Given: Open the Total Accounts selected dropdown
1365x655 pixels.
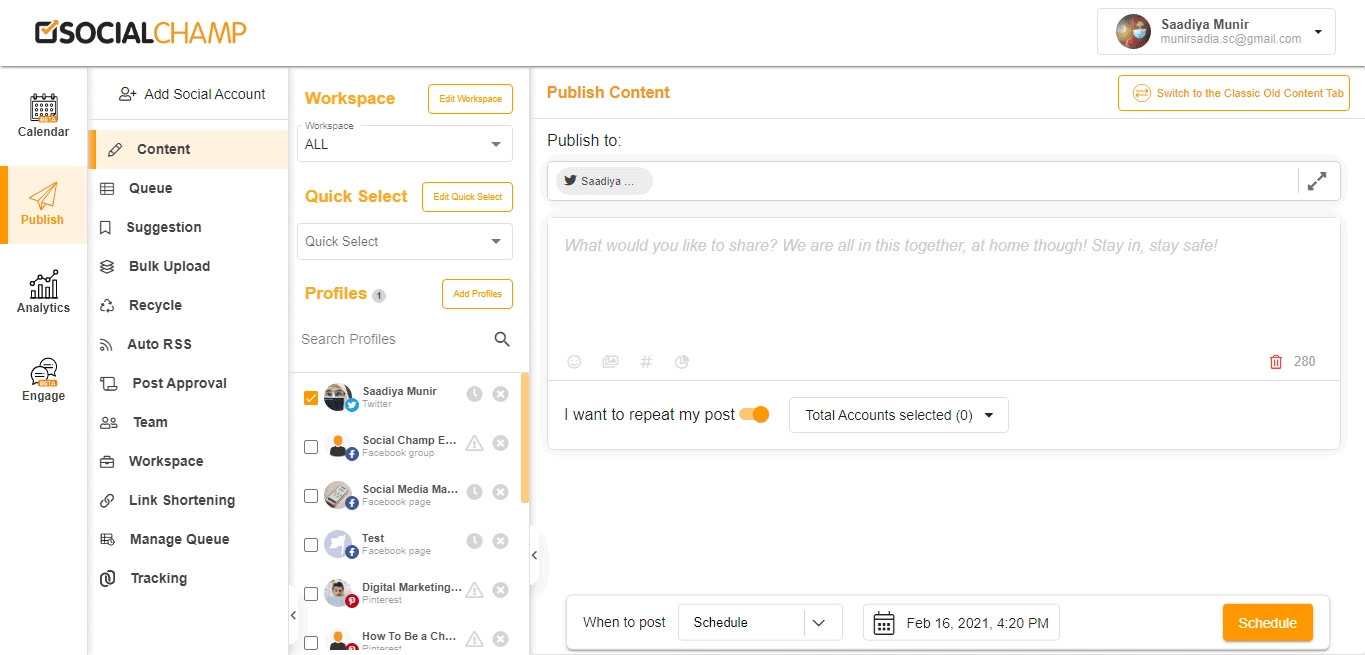Looking at the screenshot, I should coord(898,415).
